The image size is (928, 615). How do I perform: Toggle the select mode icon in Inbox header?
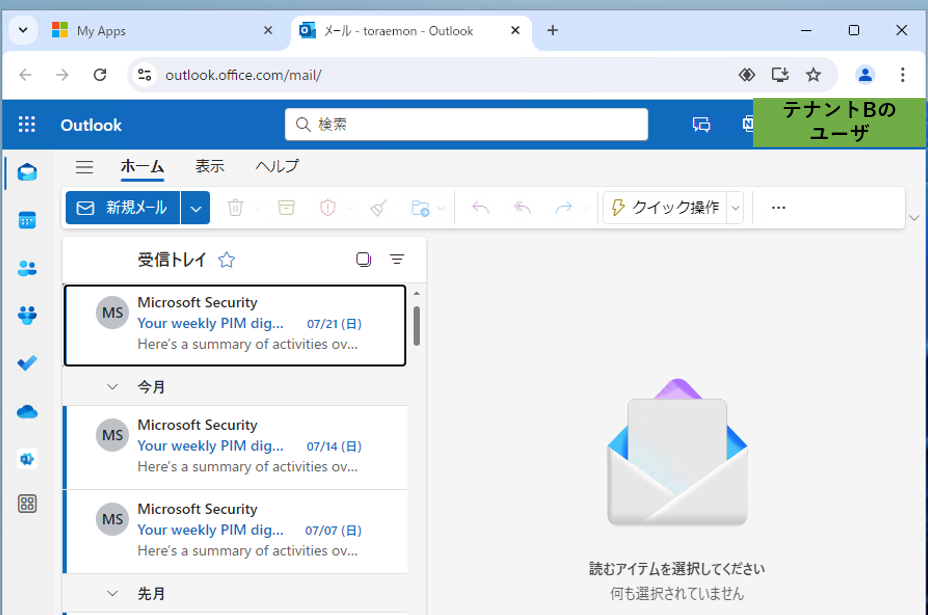coord(363,259)
